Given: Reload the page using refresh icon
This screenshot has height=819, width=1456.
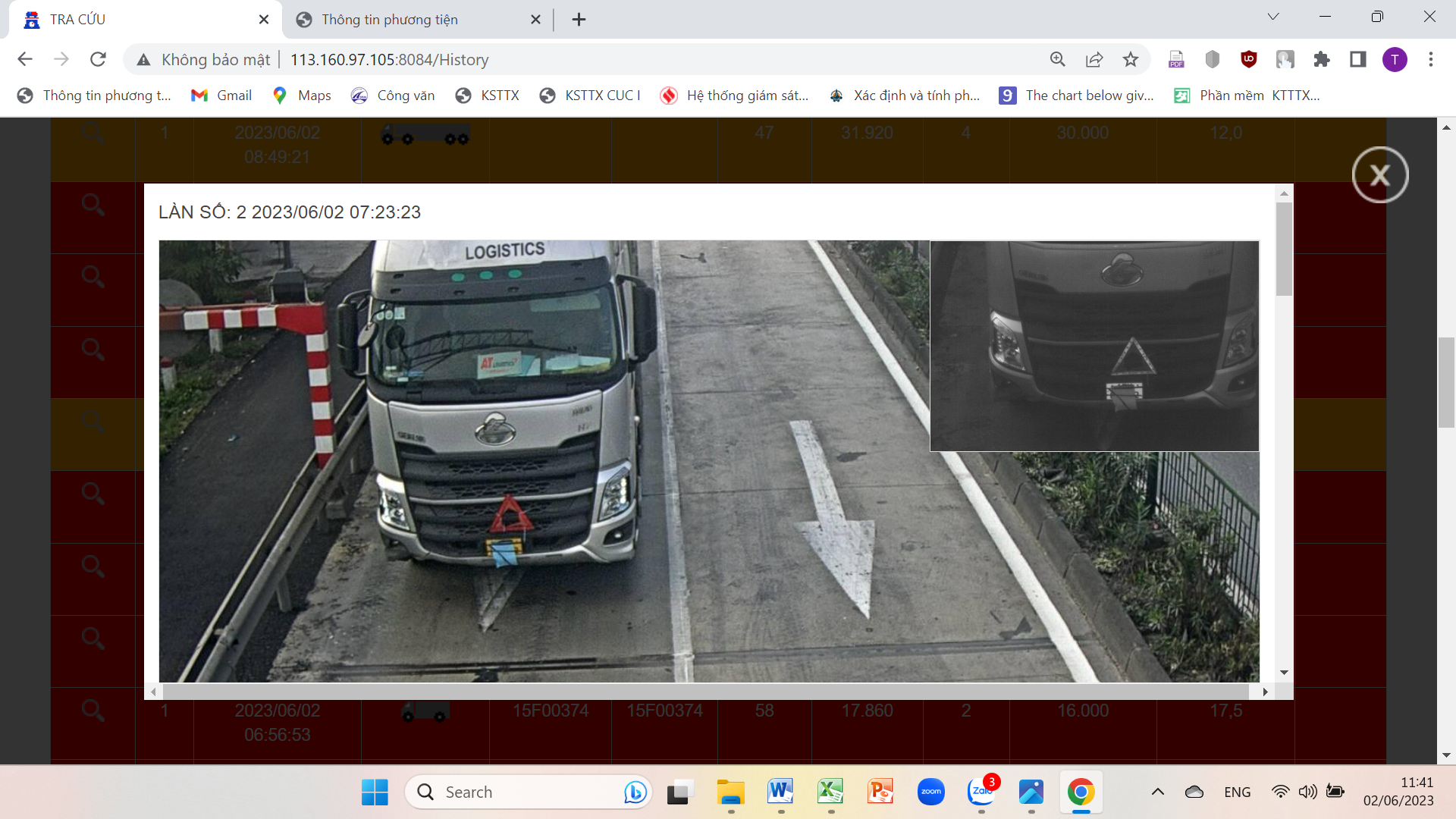Looking at the screenshot, I should pos(98,59).
